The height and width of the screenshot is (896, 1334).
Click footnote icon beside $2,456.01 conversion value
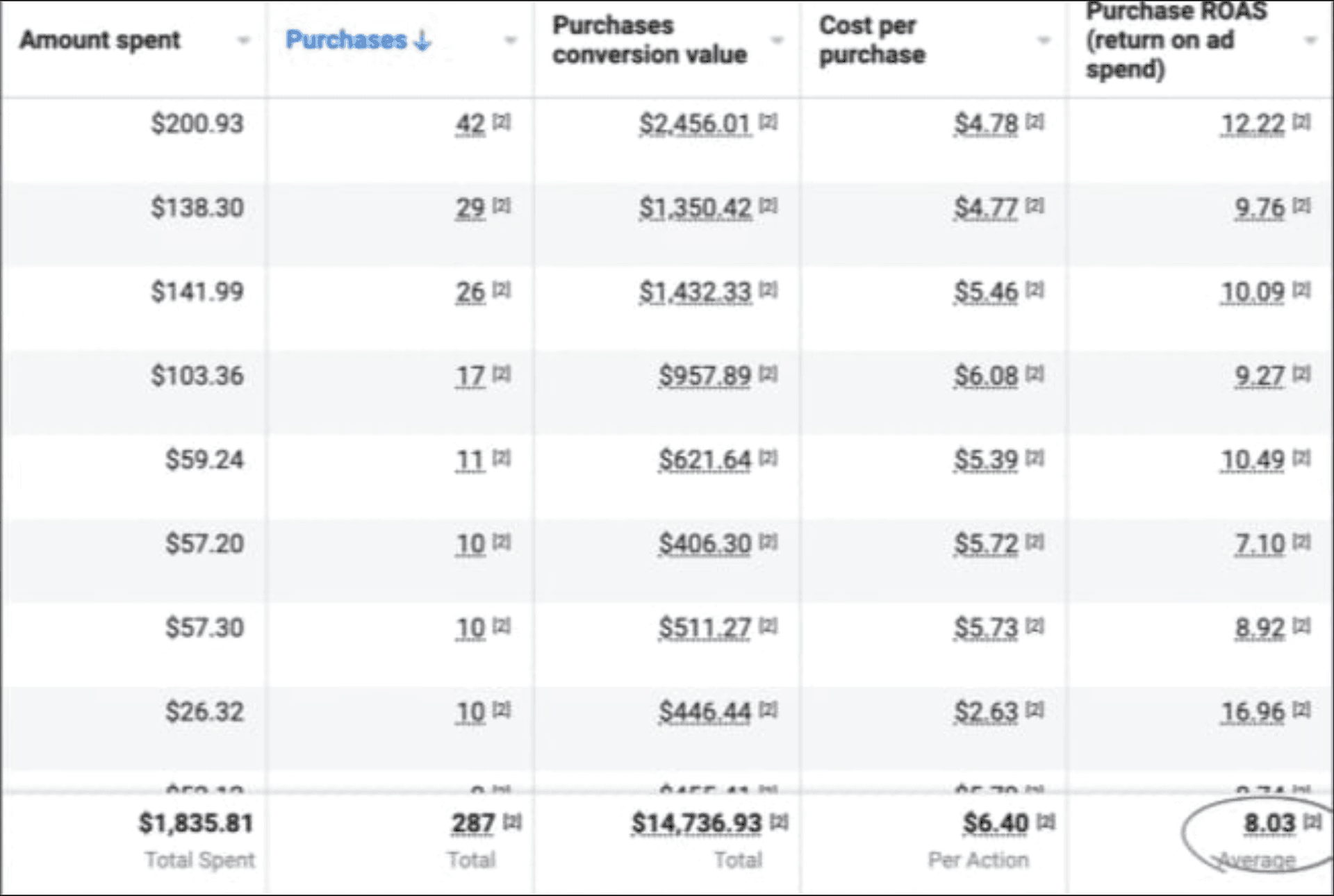(x=768, y=122)
